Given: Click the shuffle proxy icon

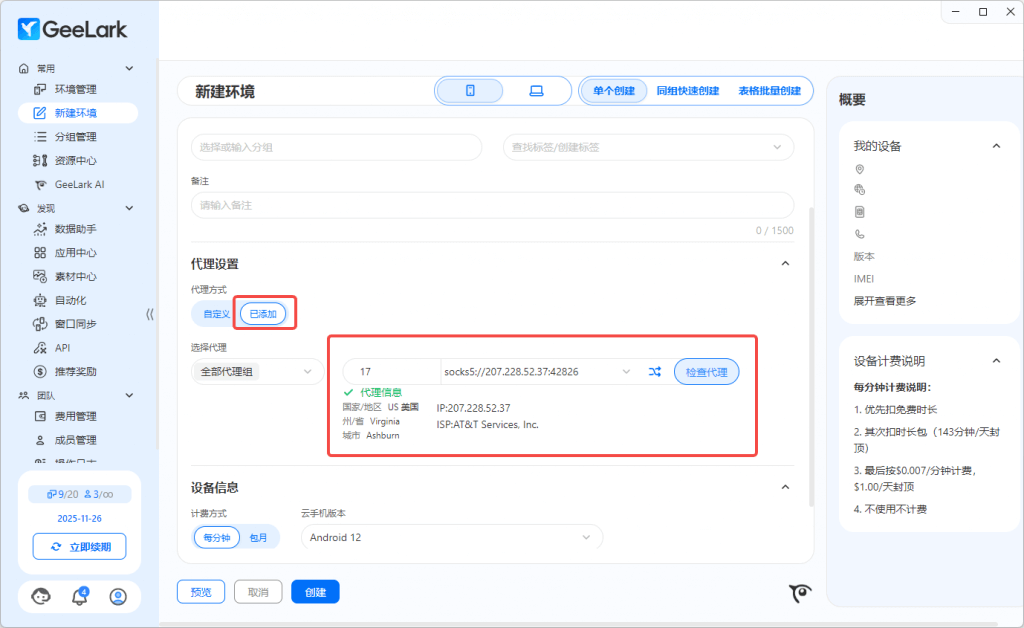Looking at the screenshot, I should pos(654,372).
